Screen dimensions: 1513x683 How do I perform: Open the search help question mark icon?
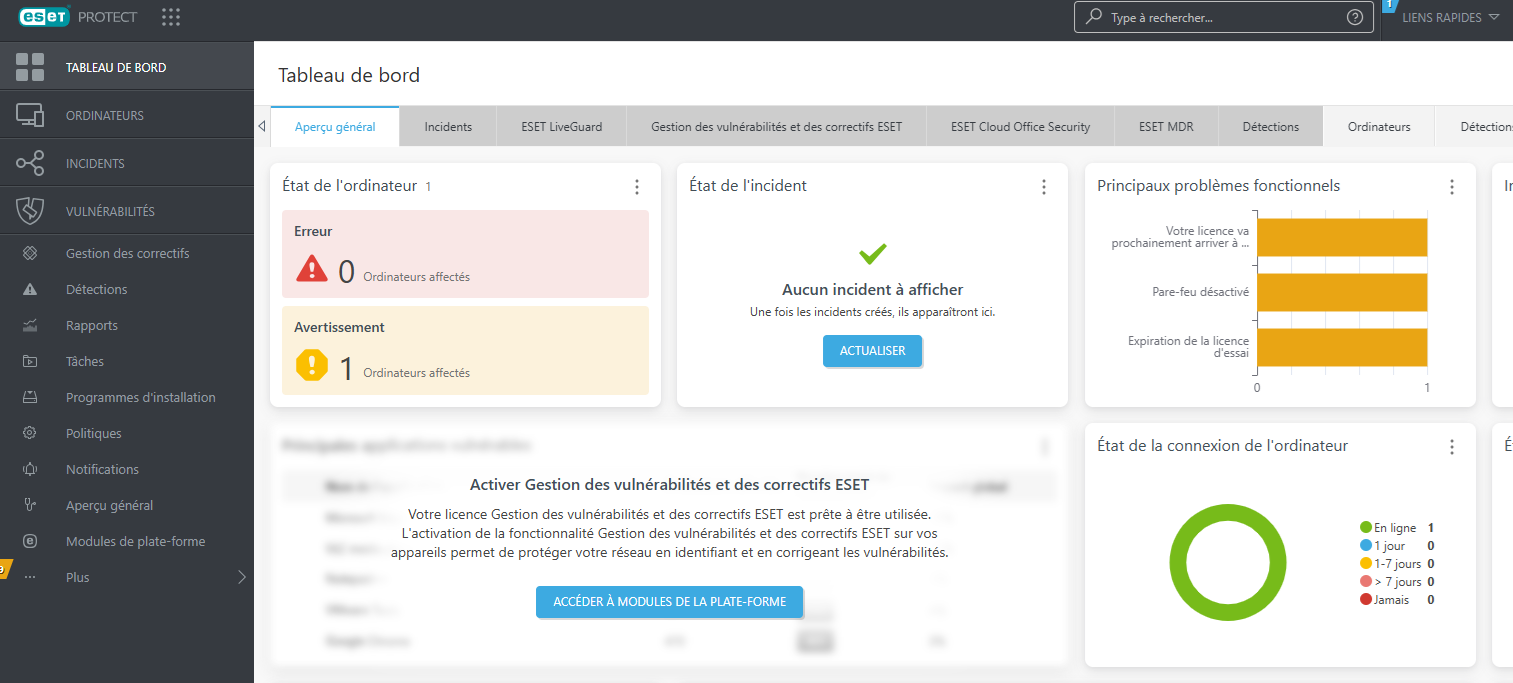[x=1355, y=17]
